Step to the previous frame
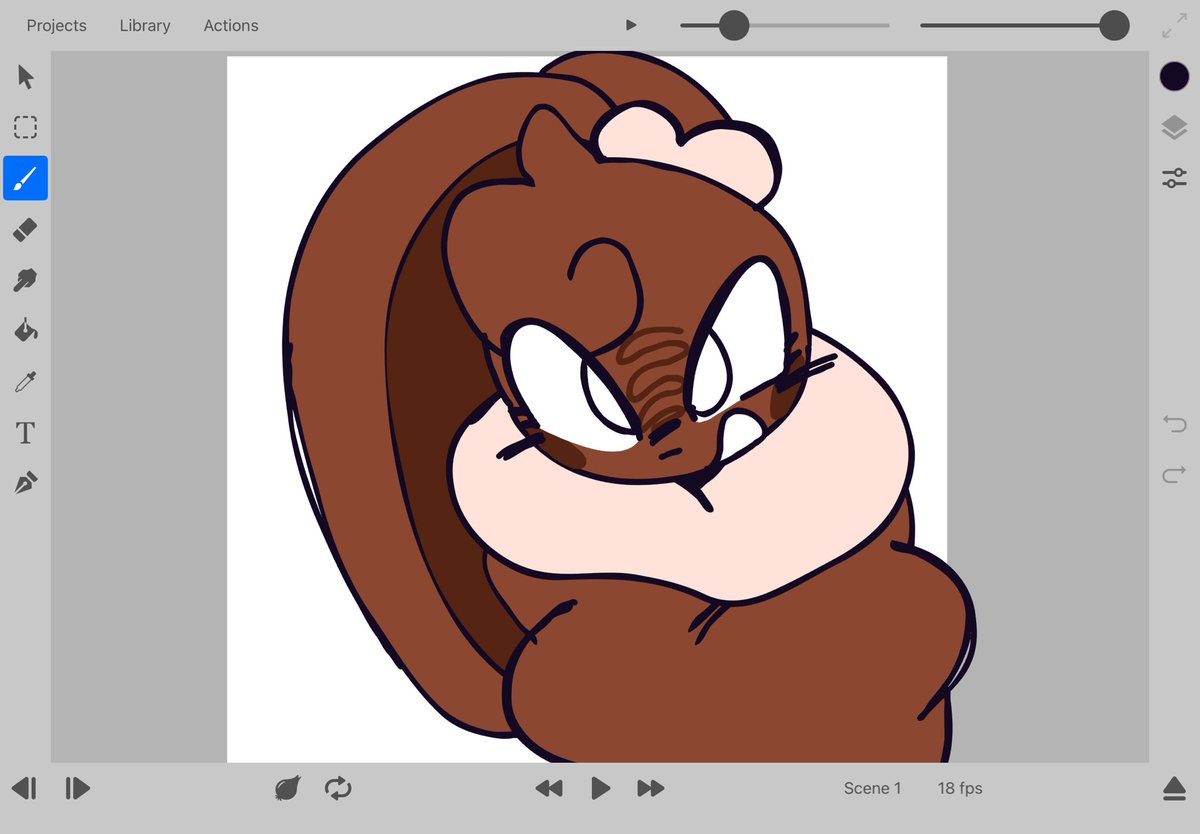 (x=25, y=788)
